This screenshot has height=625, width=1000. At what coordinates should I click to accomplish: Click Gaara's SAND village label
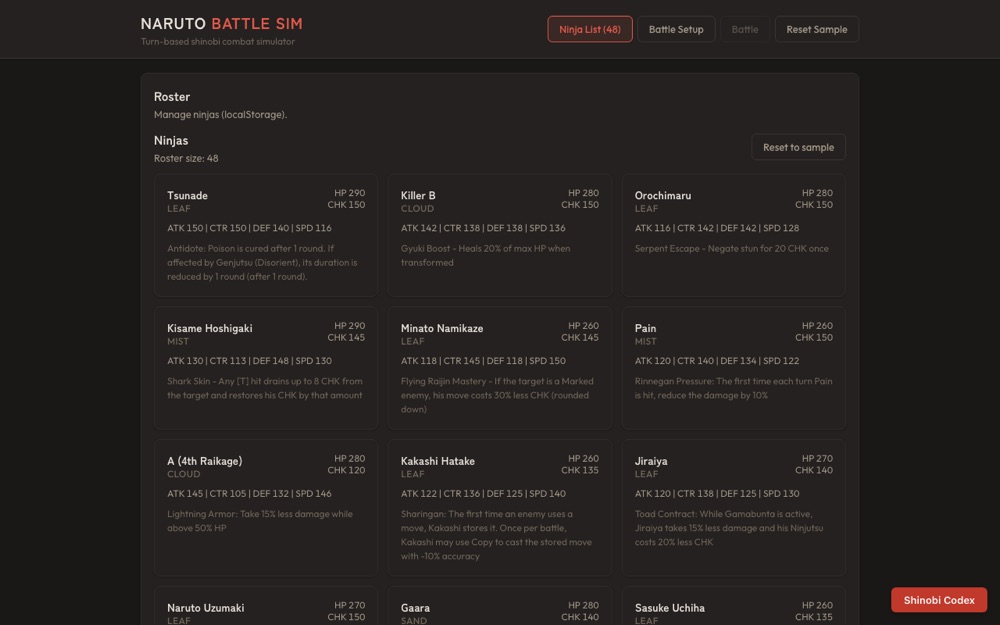(x=413, y=621)
